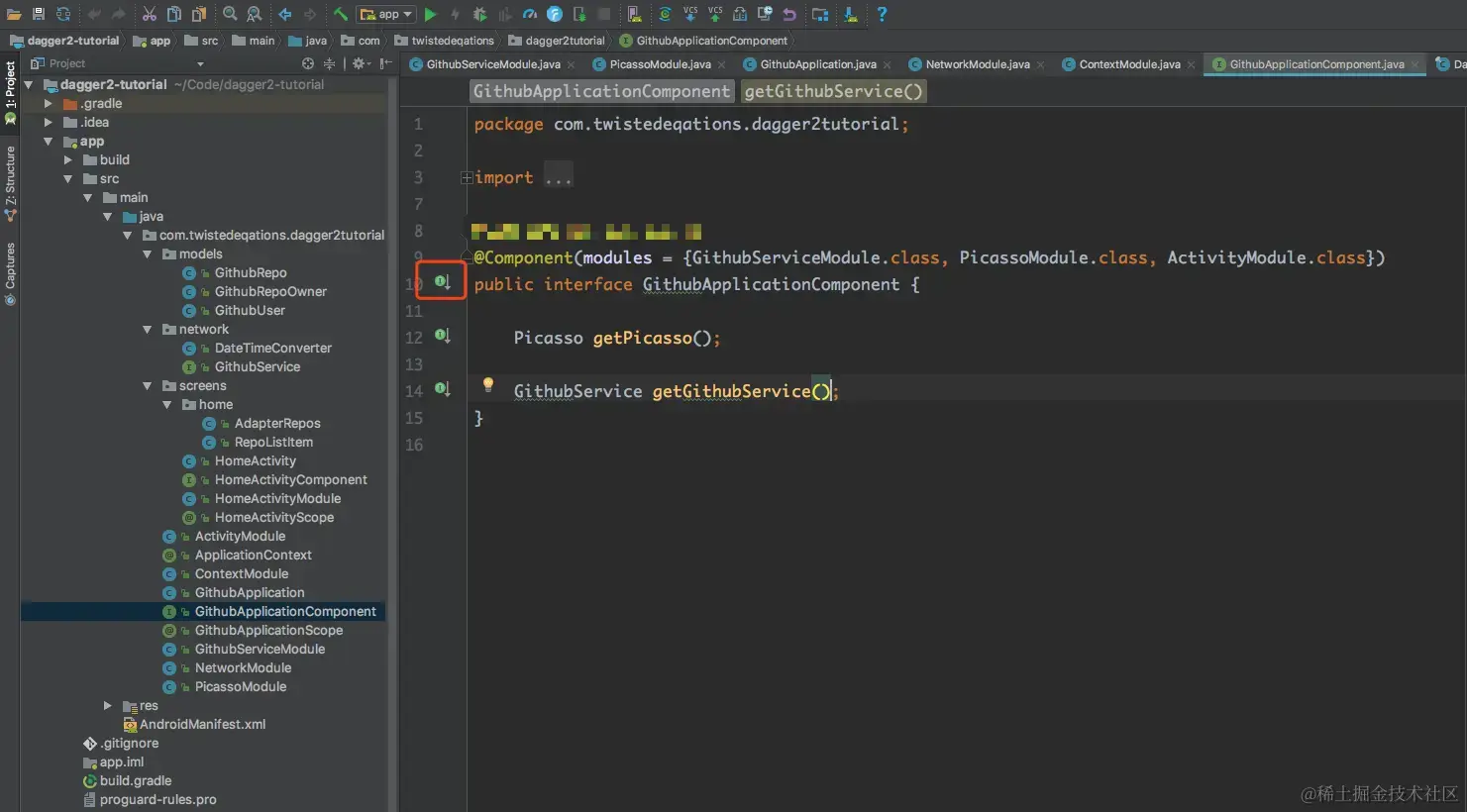Toggle the Z: Structure tool window
The width and height of the screenshot is (1467, 812).
10,183
